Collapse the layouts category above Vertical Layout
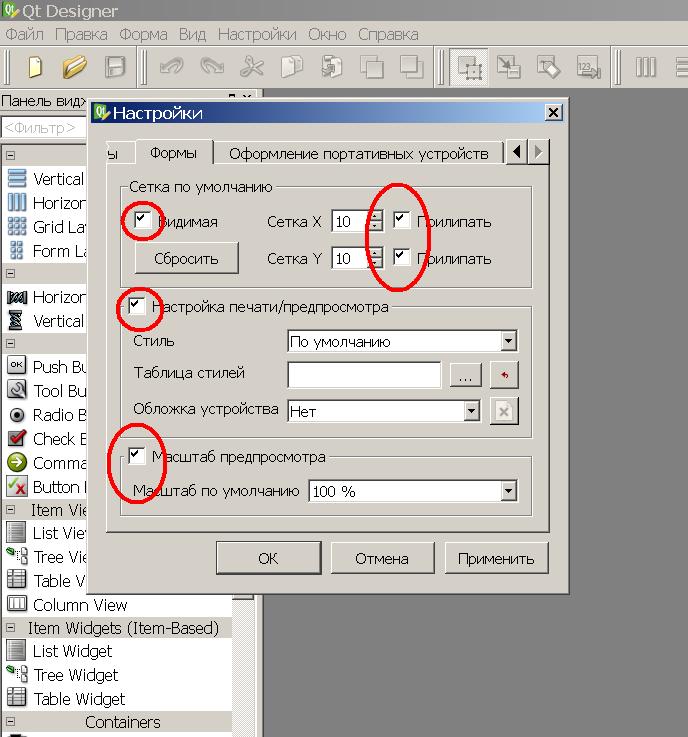 10,155
